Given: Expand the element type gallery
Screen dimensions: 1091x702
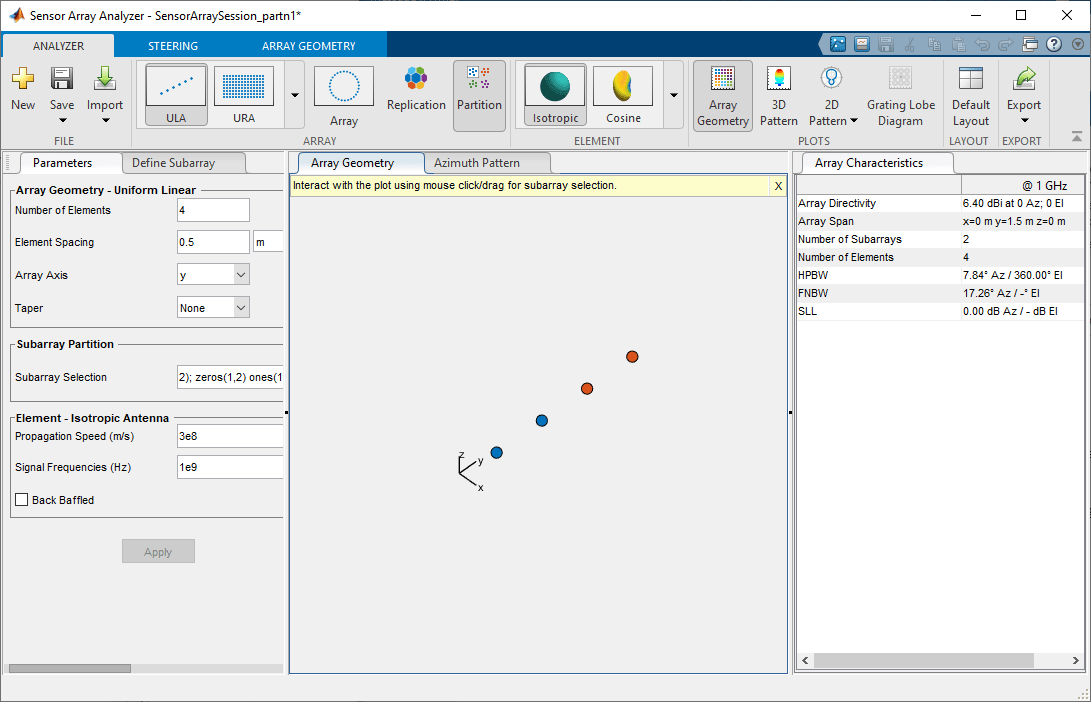Looking at the screenshot, I should [674, 95].
